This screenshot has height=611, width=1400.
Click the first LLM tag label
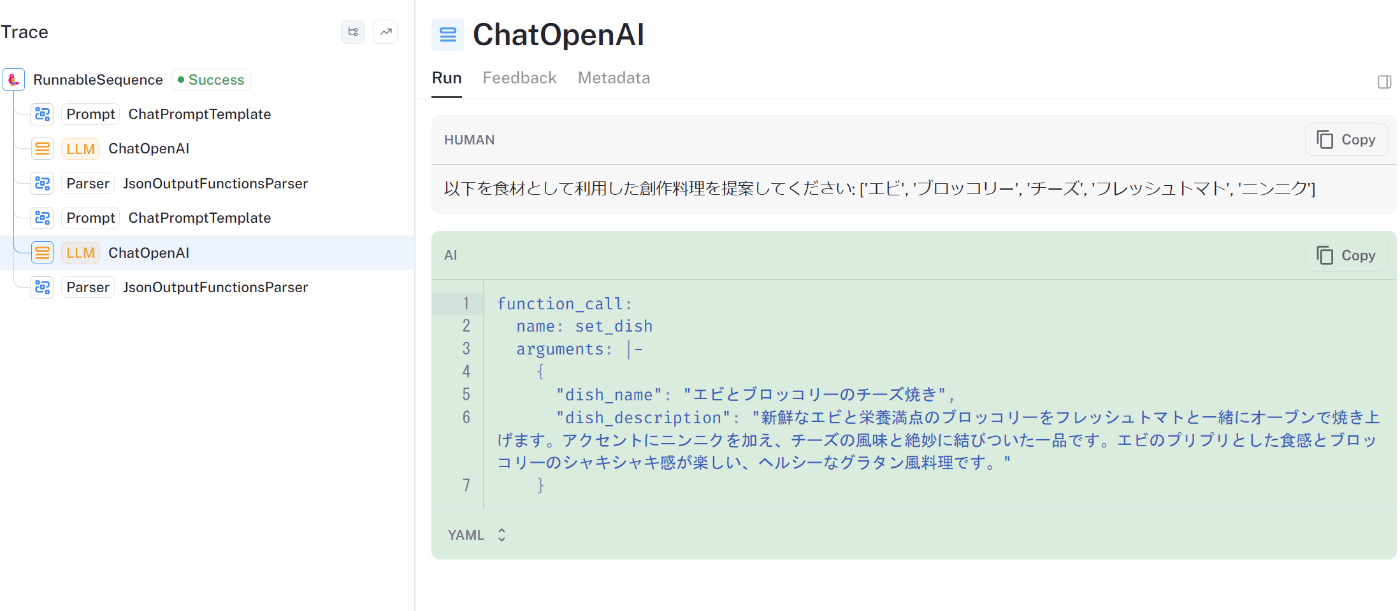pos(80,149)
